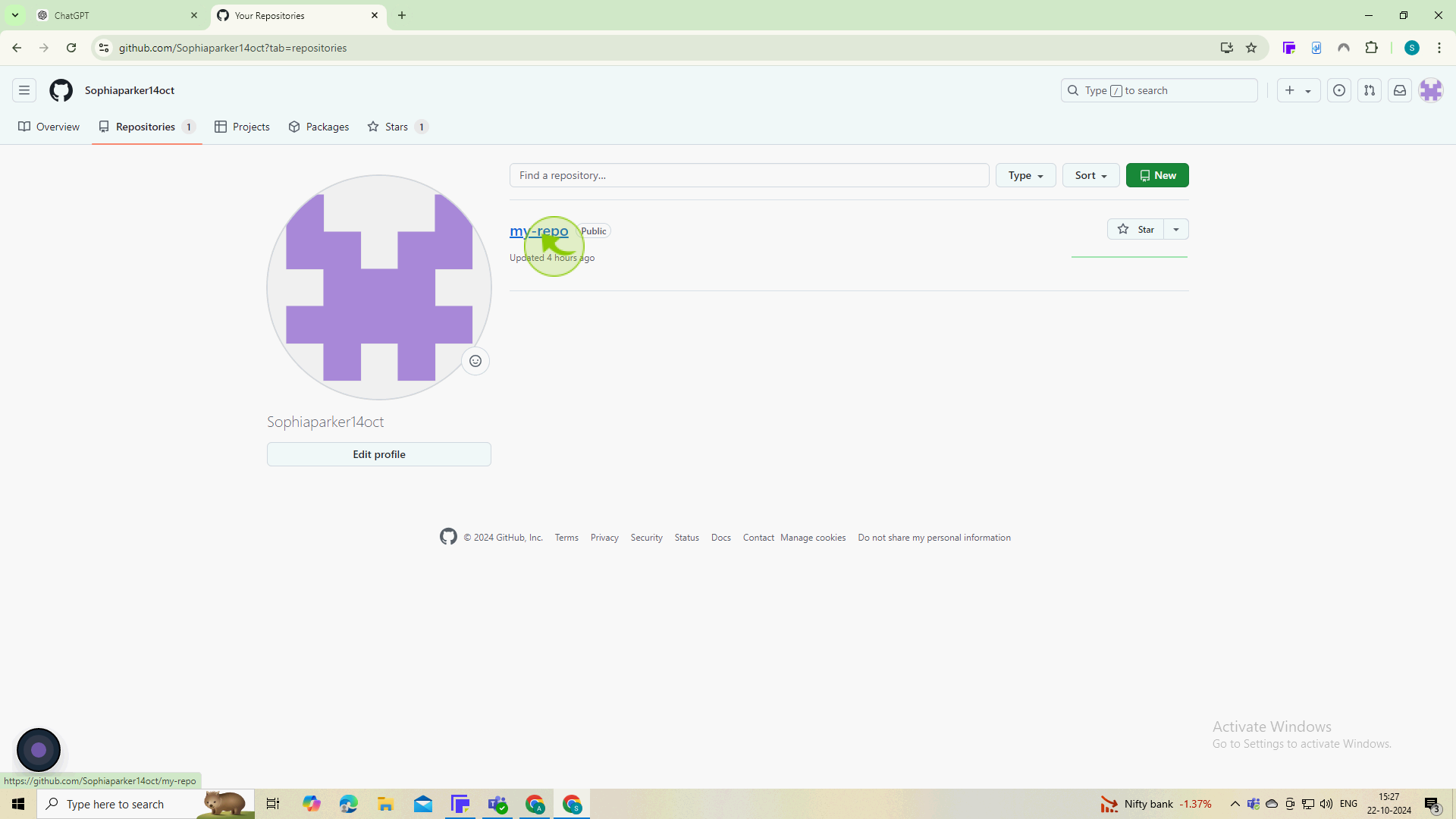1456x819 pixels.
Task: Open the Mail app on the taskbar
Action: [423, 804]
